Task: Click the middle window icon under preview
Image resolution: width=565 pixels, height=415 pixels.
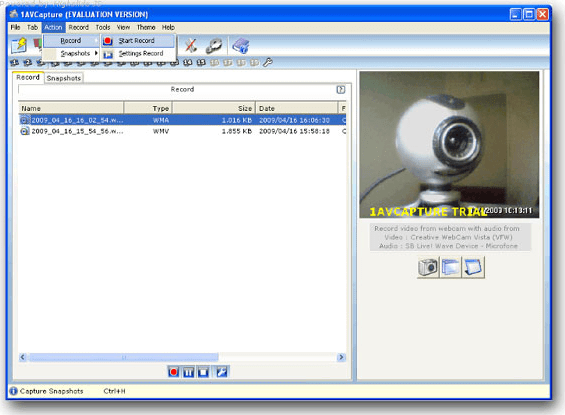Action: (451, 267)
